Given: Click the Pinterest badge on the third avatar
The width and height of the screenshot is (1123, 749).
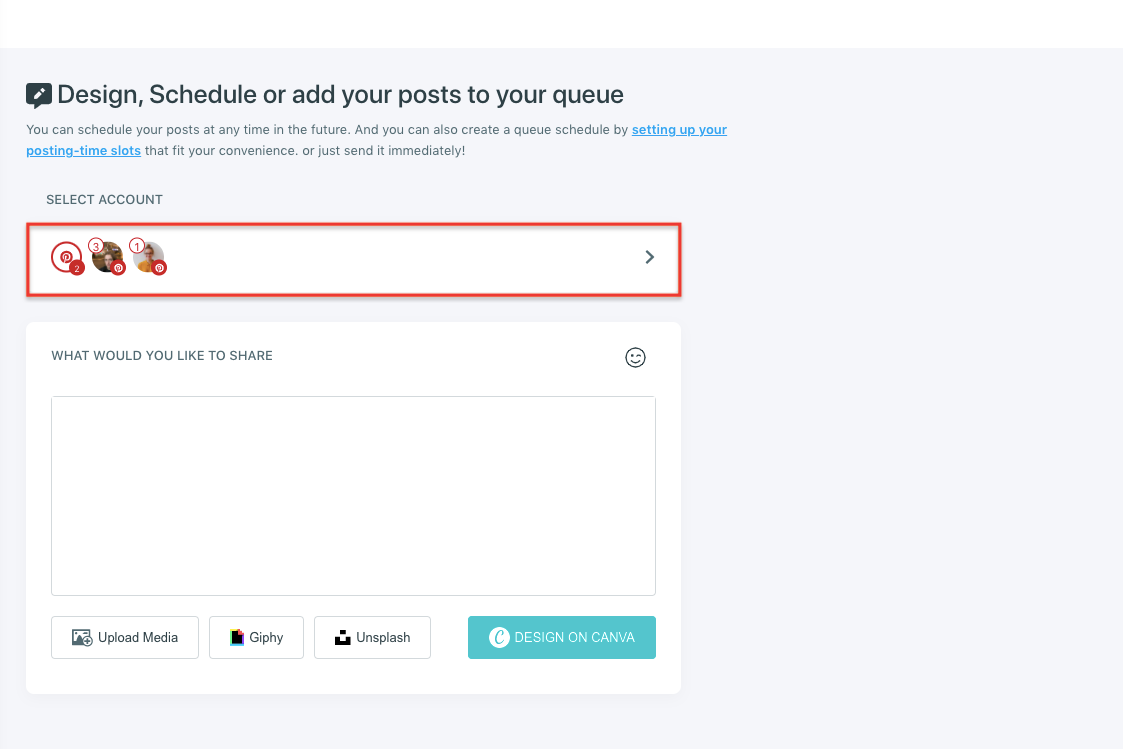Looking at the screenshot, I should point(159,268).
